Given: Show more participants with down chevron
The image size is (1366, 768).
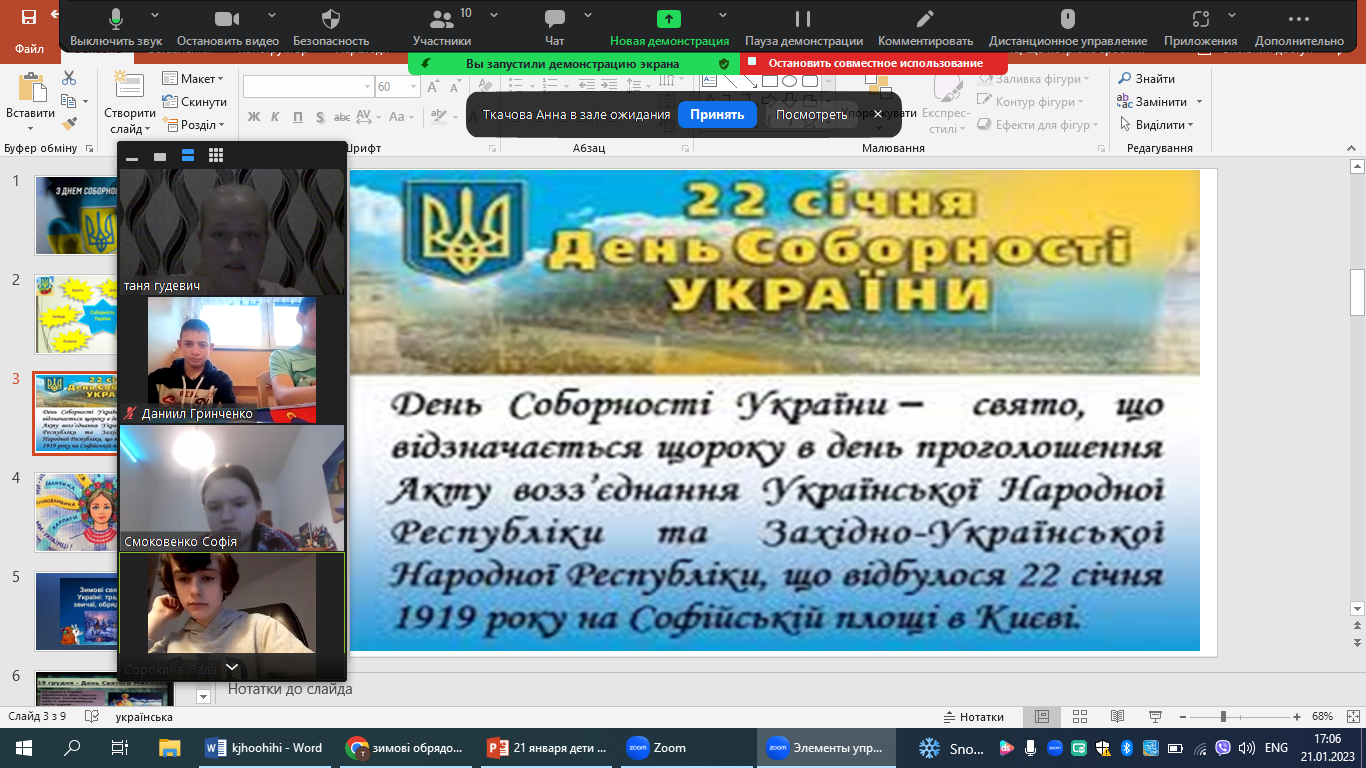Looking at the screenshot, I should click(232, 667).
